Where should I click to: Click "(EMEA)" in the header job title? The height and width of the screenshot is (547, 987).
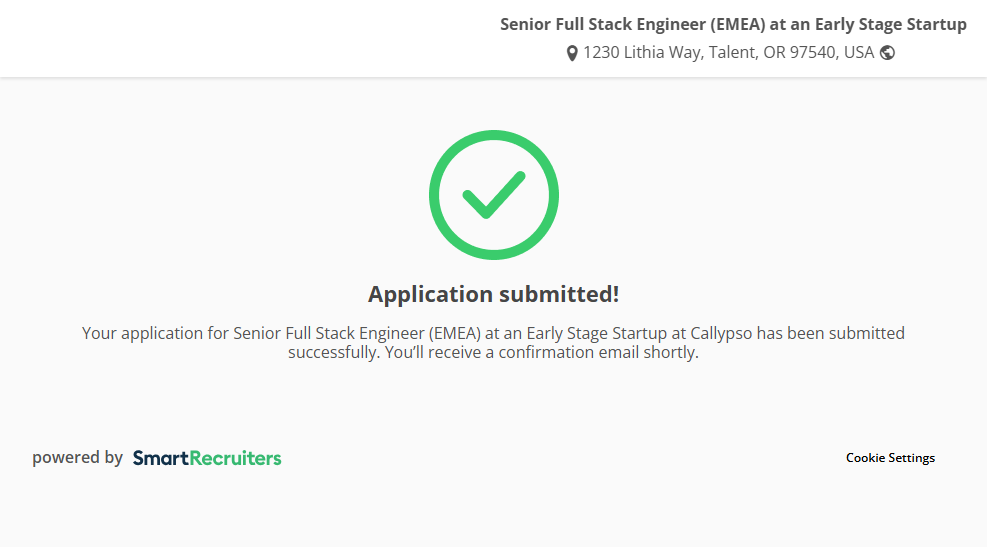(738, 25)
